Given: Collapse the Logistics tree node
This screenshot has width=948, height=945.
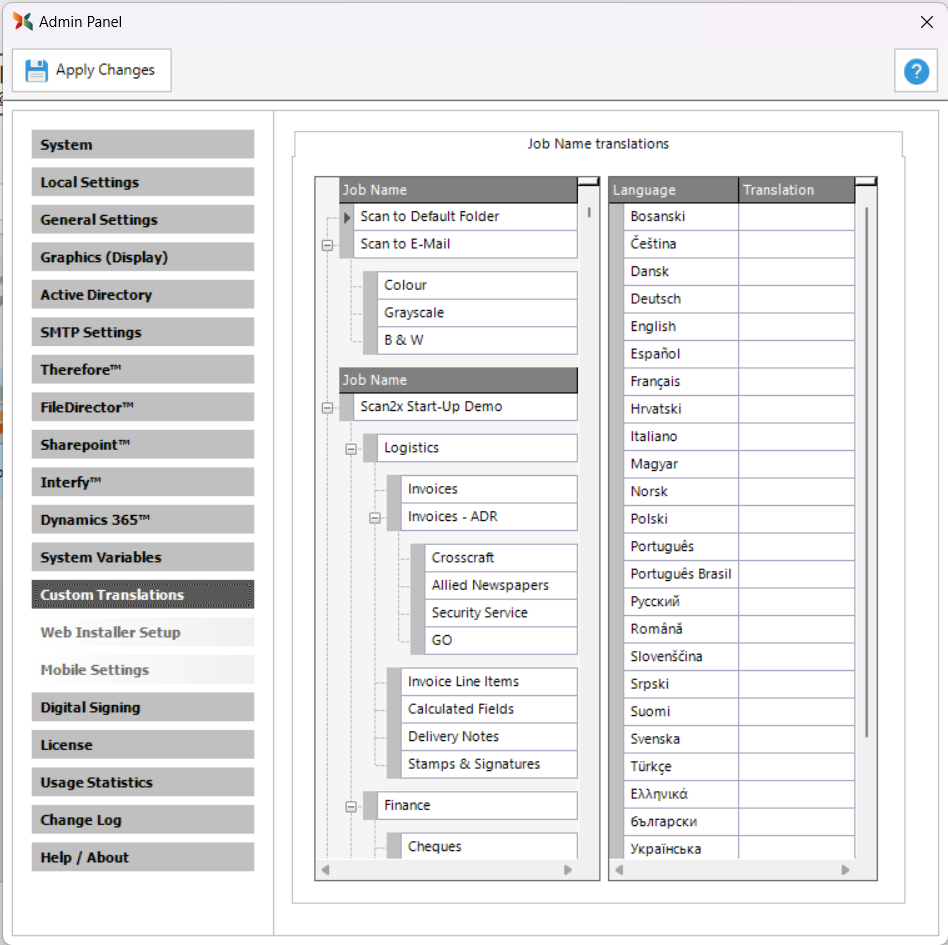Looking at the screenshot, I should [351, 449].
